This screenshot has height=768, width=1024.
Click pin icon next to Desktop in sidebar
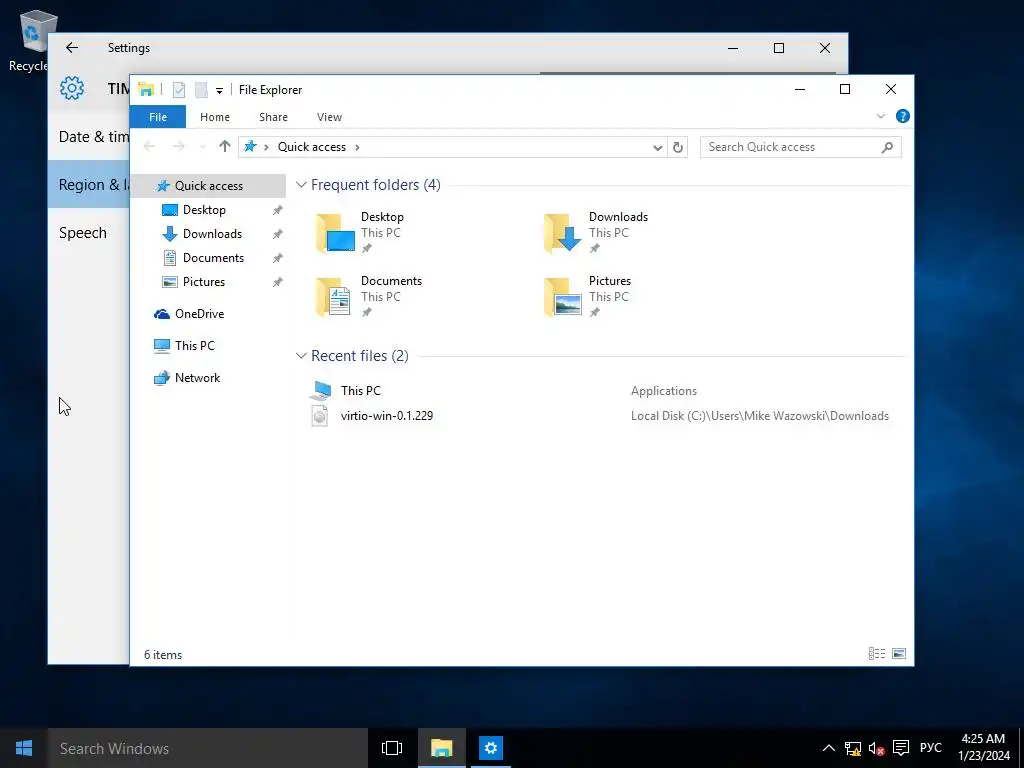point(278,210)
